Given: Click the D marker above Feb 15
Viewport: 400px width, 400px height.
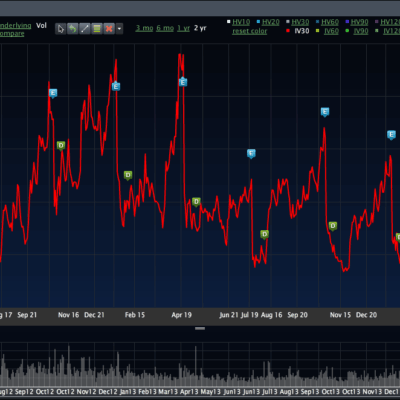Looking at the screenshot, I should coord(128,175).
